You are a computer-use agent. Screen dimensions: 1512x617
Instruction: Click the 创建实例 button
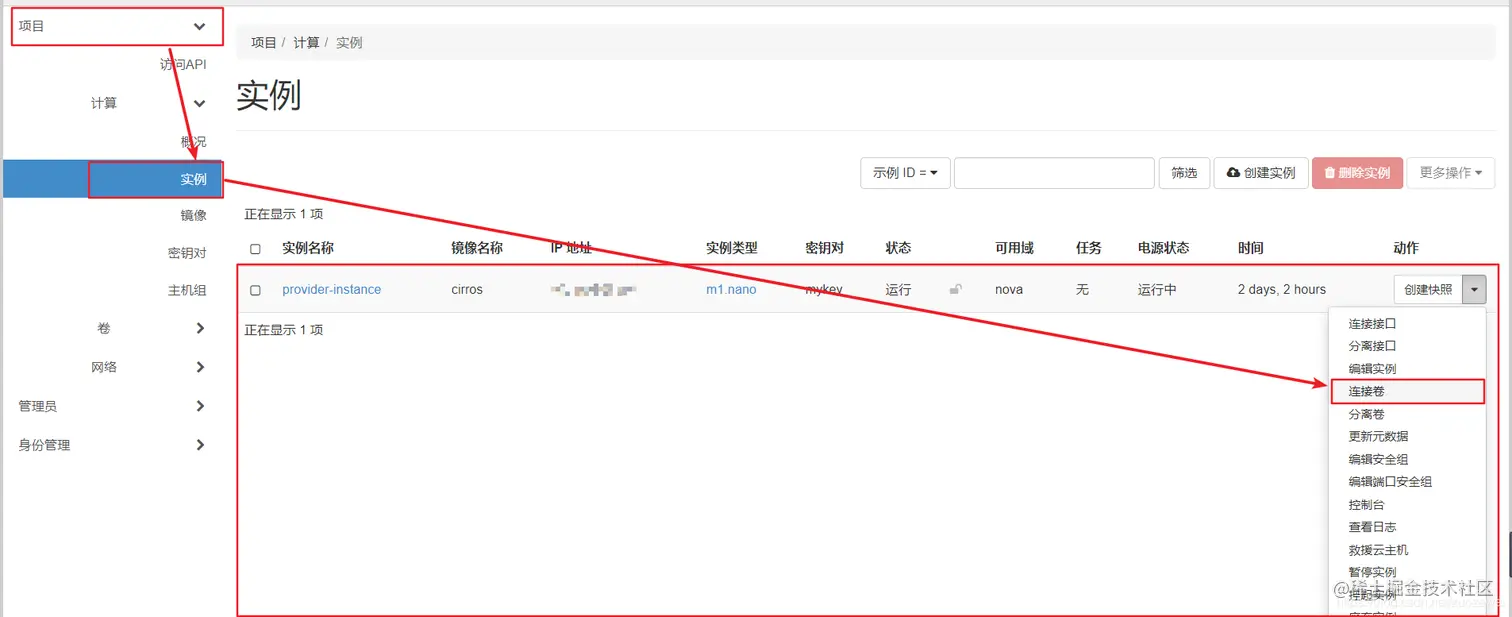pos(1261,173)
